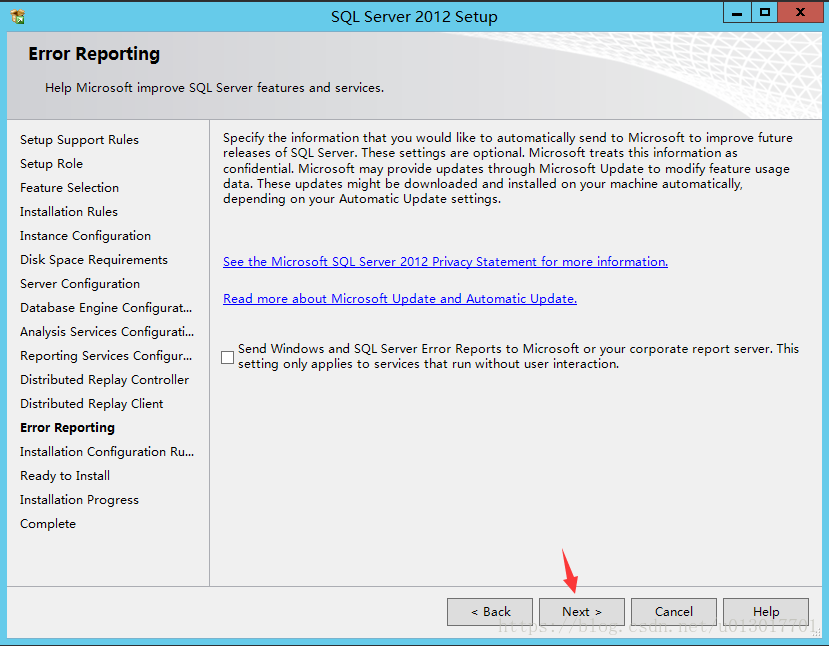Open Help for this setup page

pos(766,612)
